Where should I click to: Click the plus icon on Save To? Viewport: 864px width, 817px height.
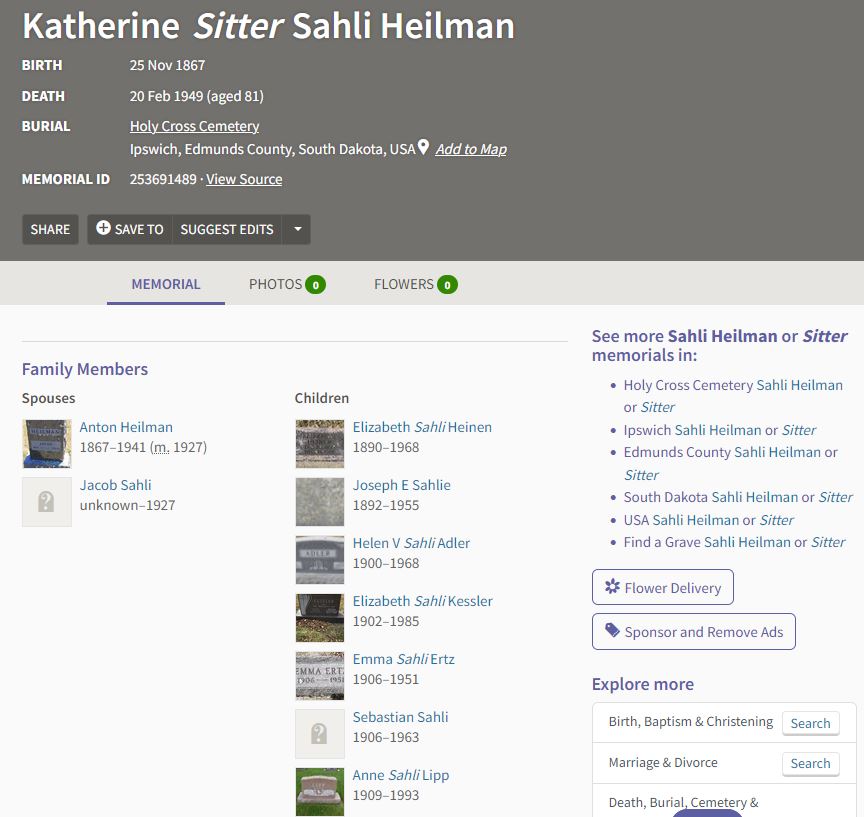pyautogui.click(x=103, y=228)
